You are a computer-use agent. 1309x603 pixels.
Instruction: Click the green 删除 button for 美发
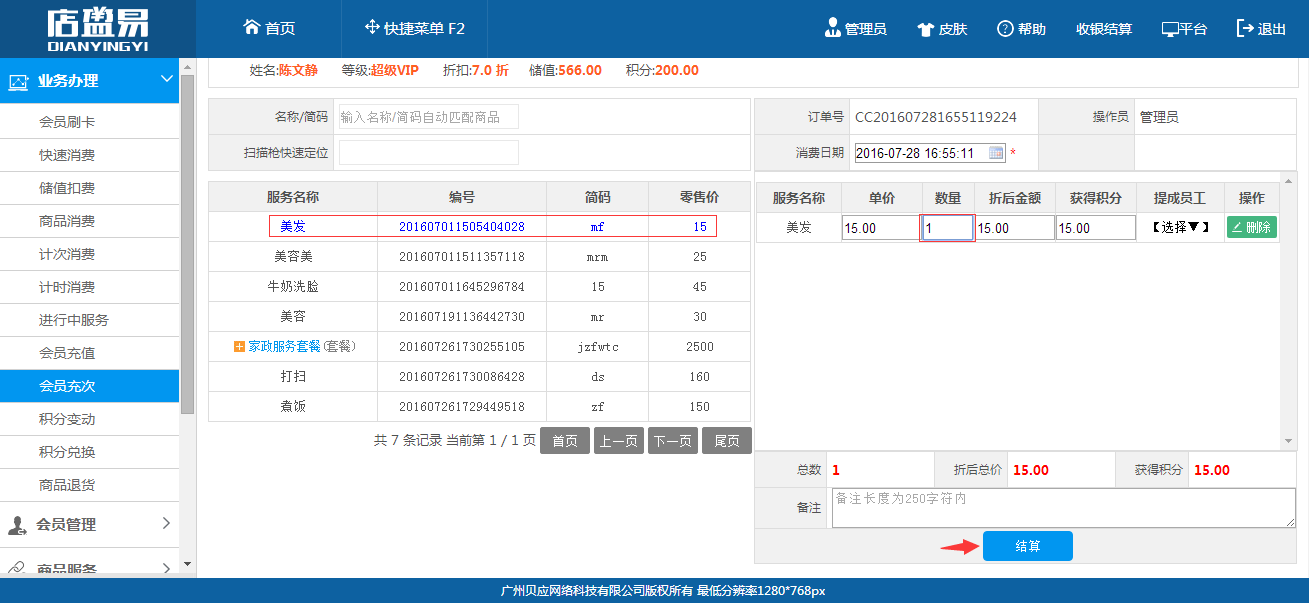point(1252,227)
